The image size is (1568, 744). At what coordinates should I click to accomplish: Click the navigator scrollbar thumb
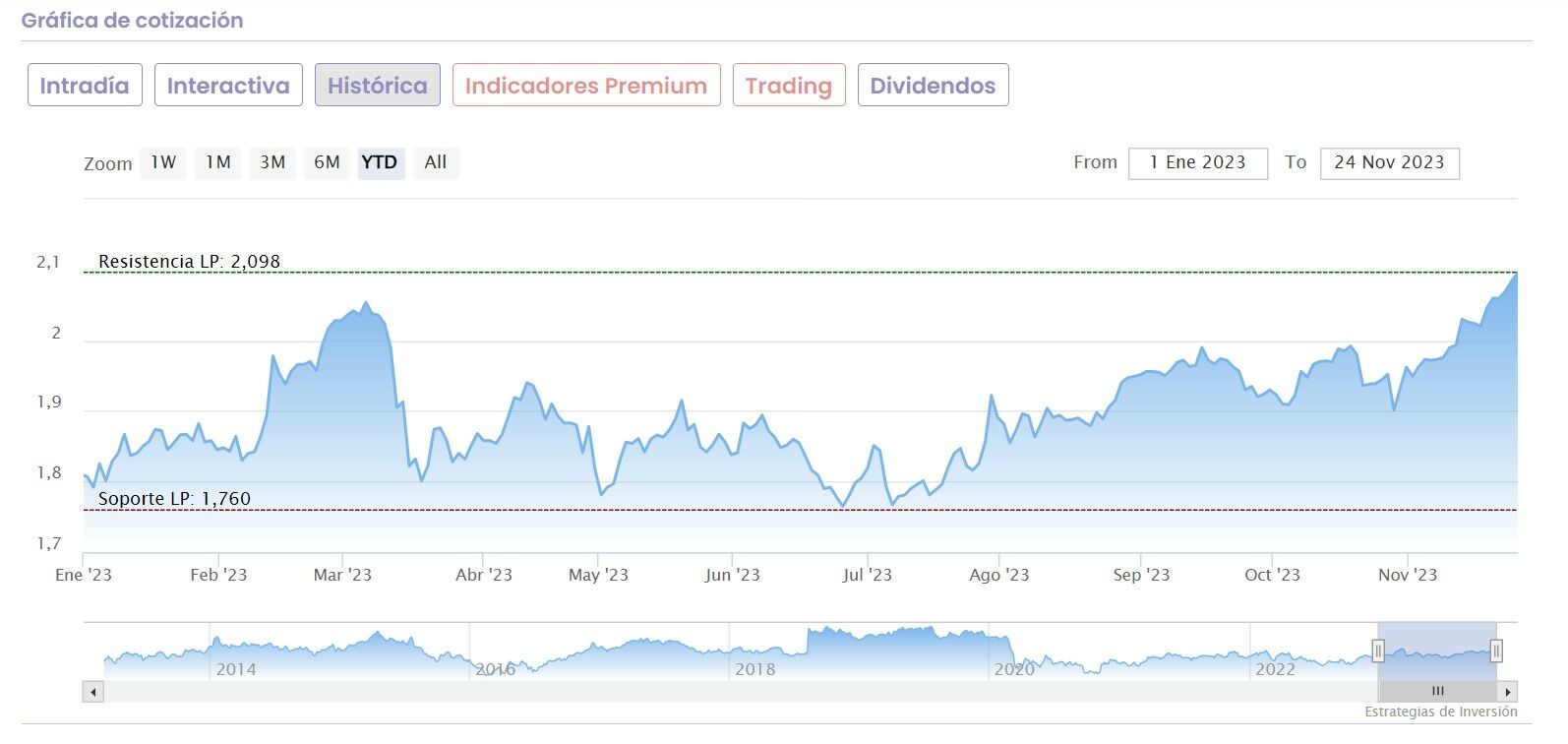pyautogui.click(x=1437, y=692)
